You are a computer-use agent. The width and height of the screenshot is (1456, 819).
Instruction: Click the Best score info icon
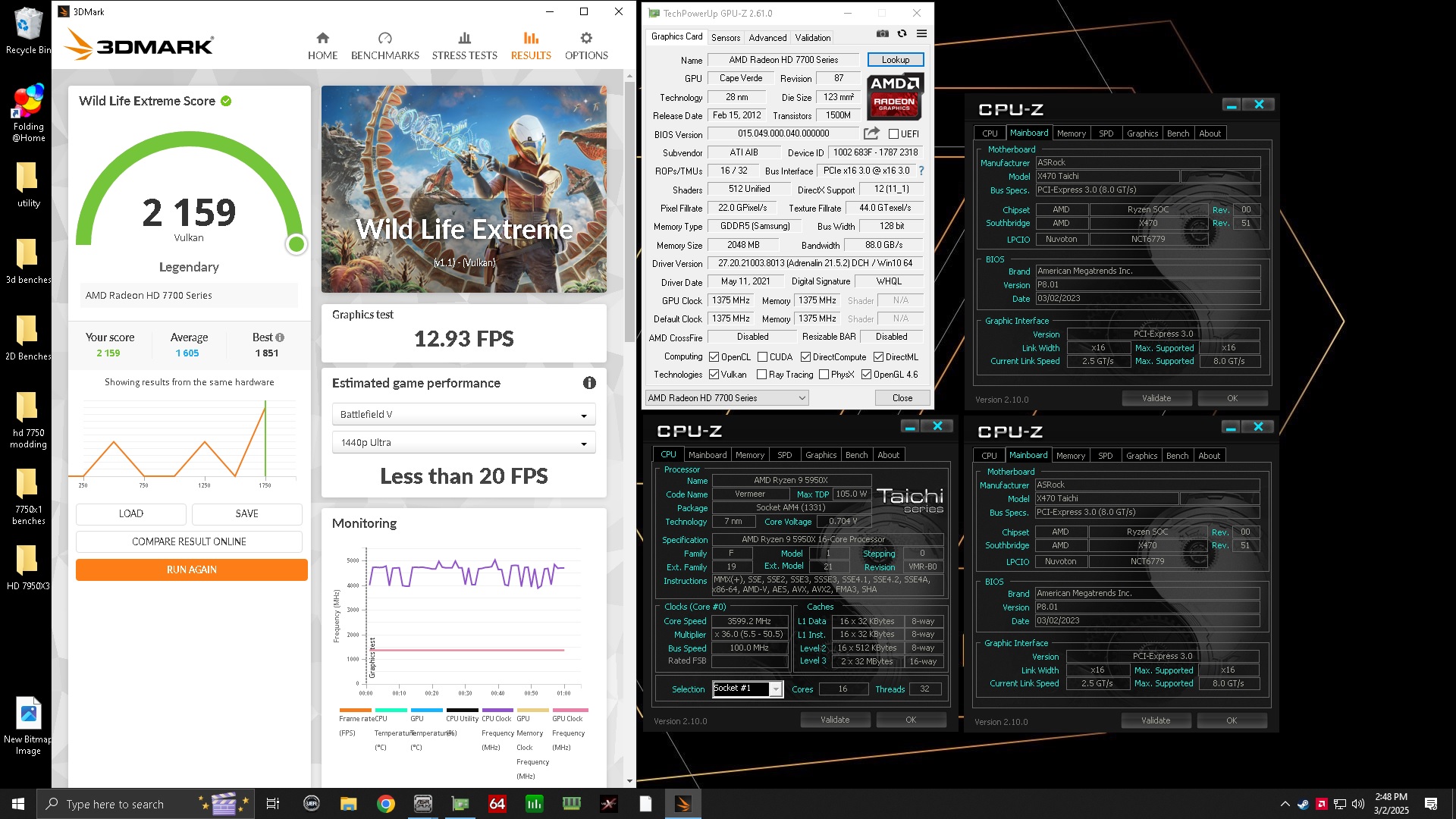(280, 337)
